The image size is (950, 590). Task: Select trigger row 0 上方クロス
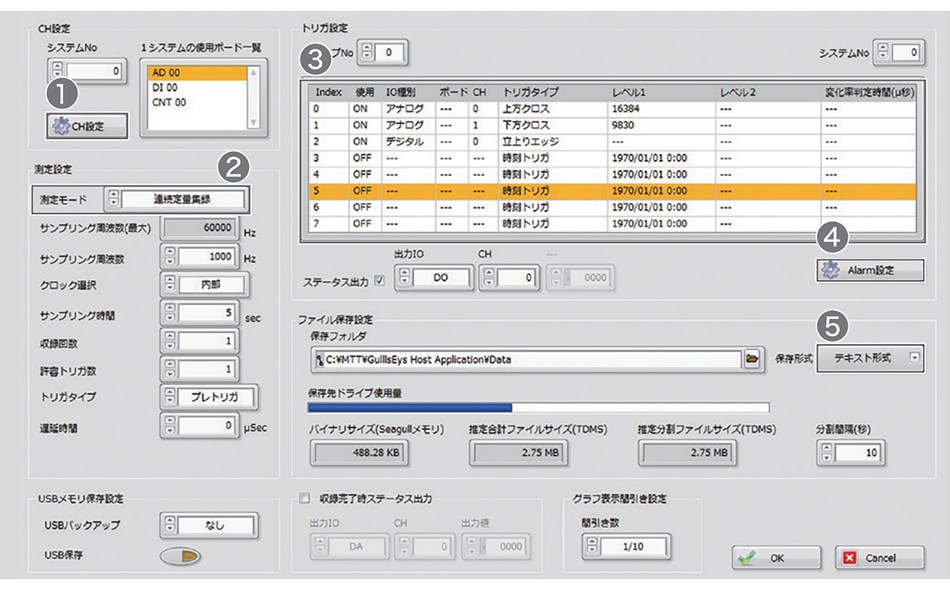pyautogui.click(x=613, y=109)
